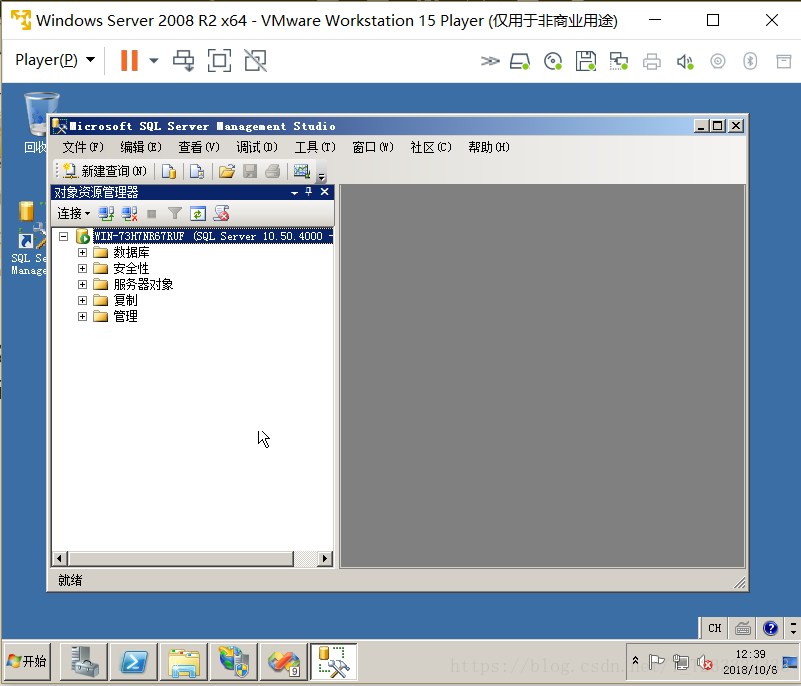Open the dropdown arrow next to pause
This screenshot has width=801, height=686.
pyautogui.click(x=154, y=61)
